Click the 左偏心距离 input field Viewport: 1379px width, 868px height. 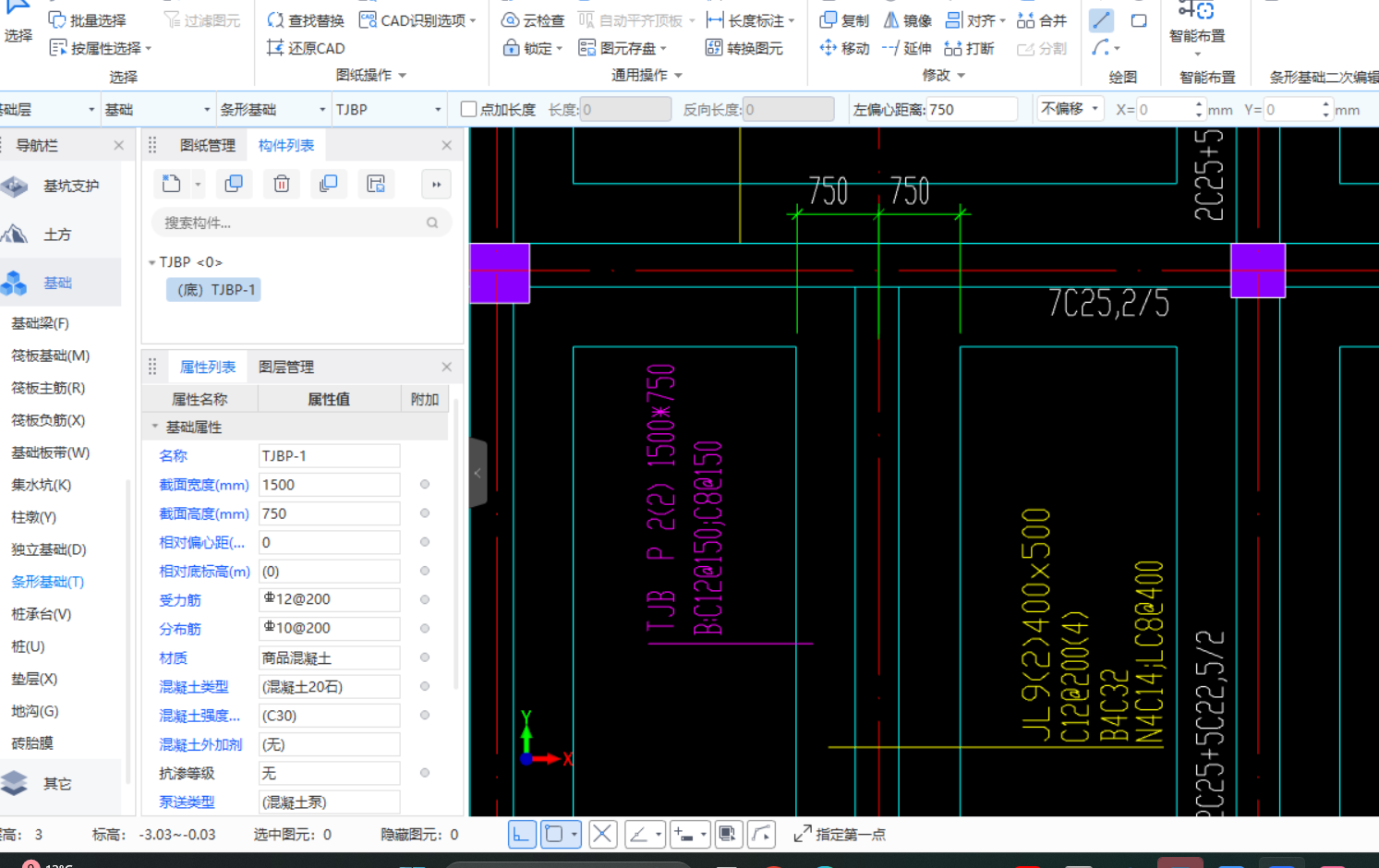pos(972,109)
